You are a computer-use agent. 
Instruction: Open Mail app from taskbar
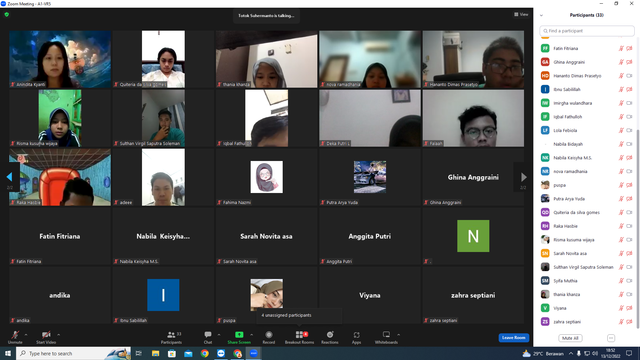pos(188,353)
